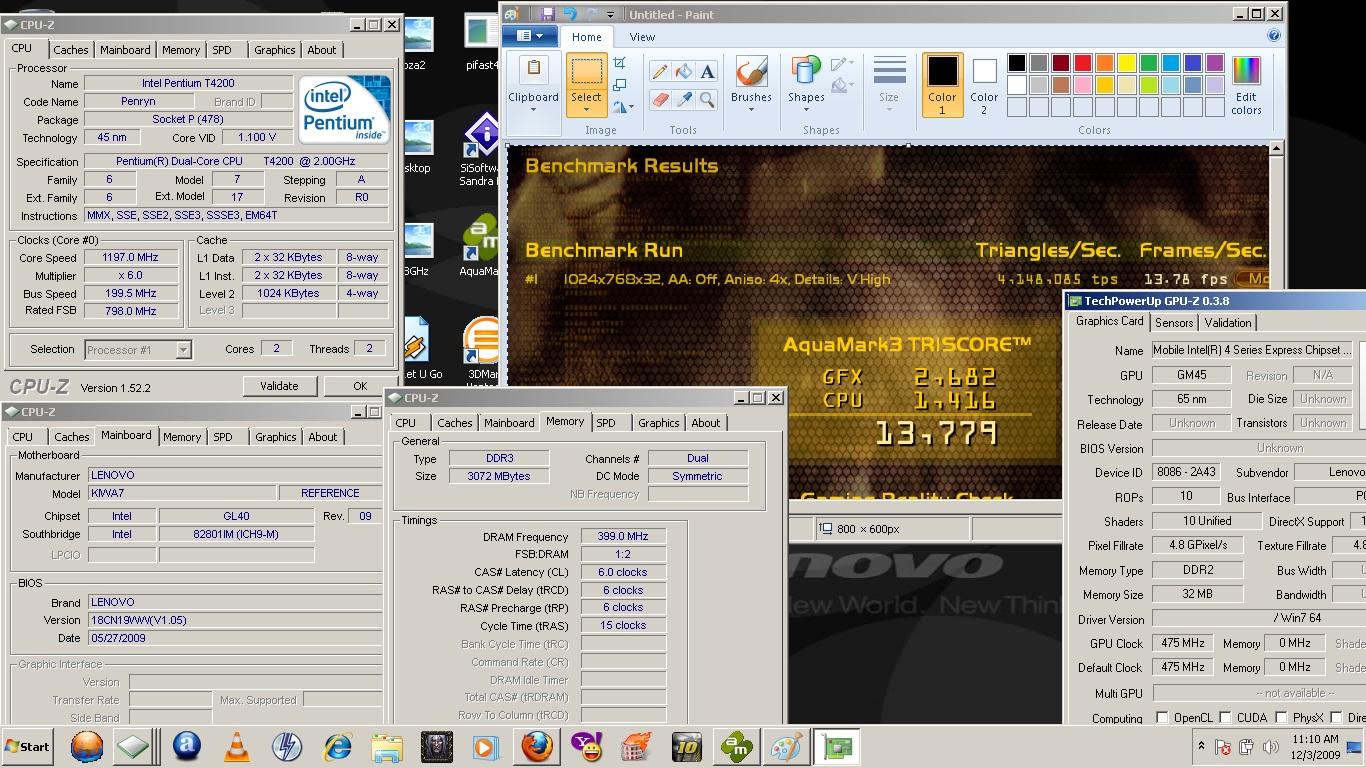The height and width of the screenshot is (768, 1366).
Task: Expand the Clipboard dropdown arrow
Action: [x=533, y=110]
